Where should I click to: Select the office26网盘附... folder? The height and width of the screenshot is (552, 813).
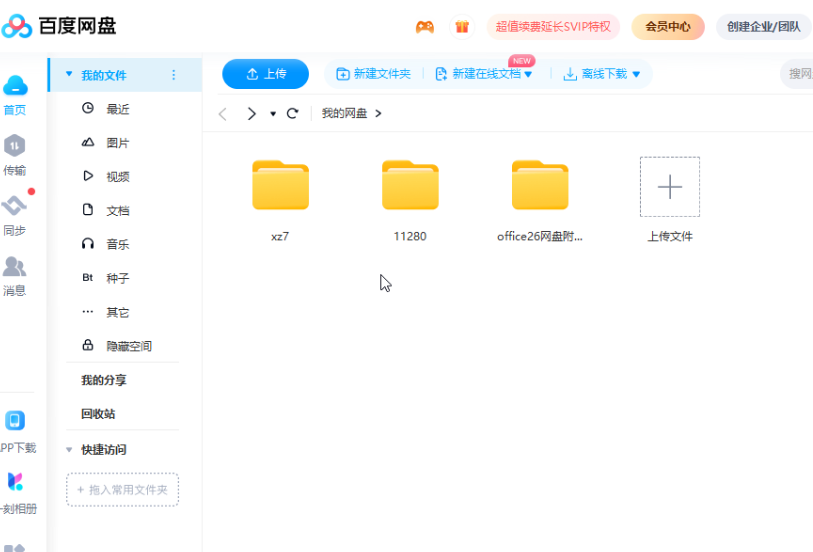(540, 200)
